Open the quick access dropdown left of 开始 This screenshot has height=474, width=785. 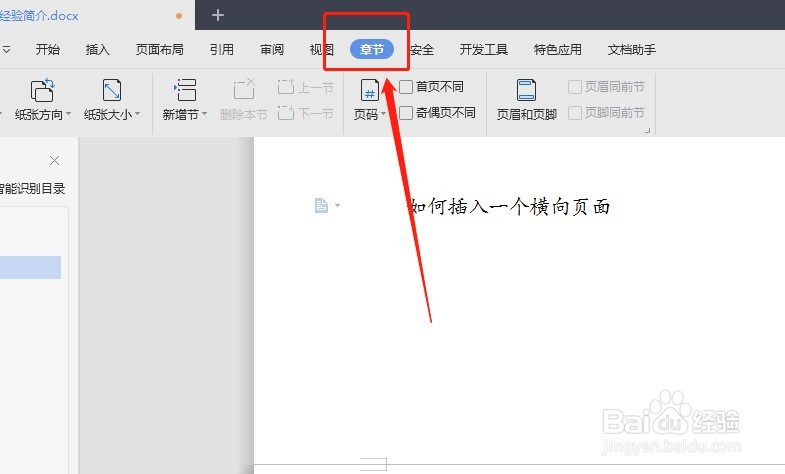pyautogui.click(x=7, y=50)
